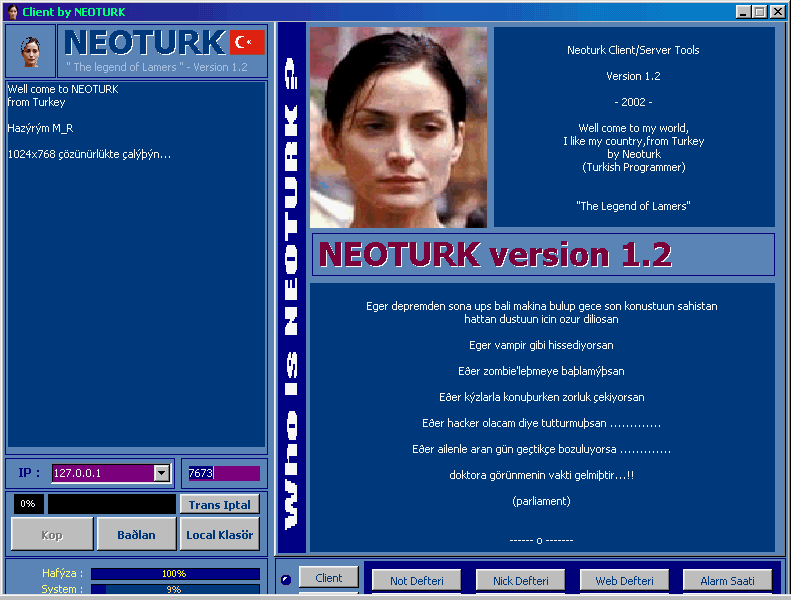The width and height of the screenshot is (791, 600).
Task: Click the avatar icon in the top-left panel
Action: click(30, 52)
